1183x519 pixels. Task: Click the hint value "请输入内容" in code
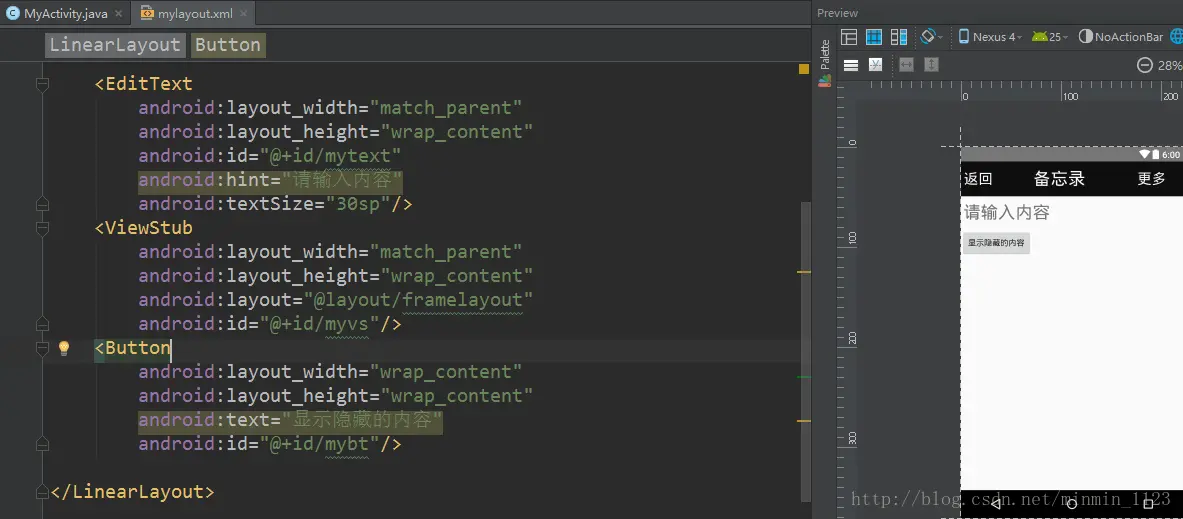point(342,180)
